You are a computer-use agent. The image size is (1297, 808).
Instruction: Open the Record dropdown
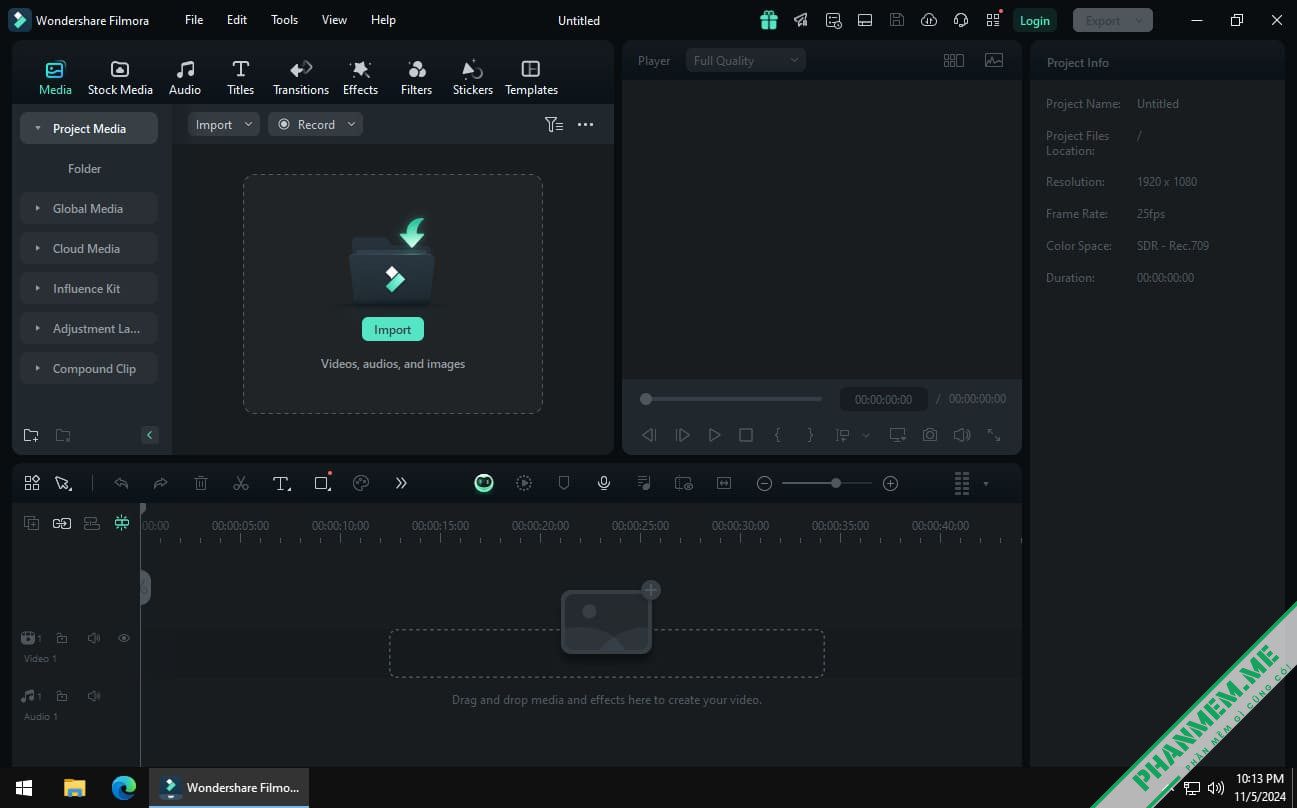315,124
